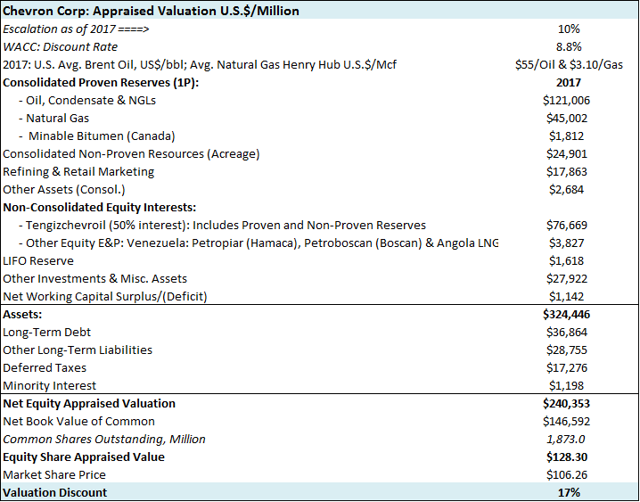
Task: Select the total assets value $324,446
Action: (x=567, y=314)
